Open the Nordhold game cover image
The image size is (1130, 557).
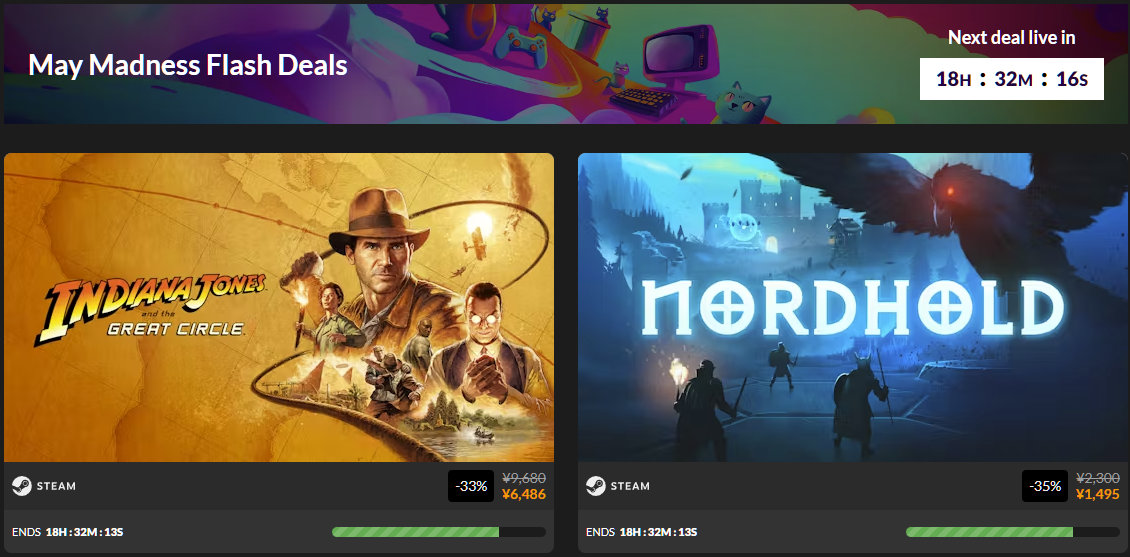(x=853, y=307)
